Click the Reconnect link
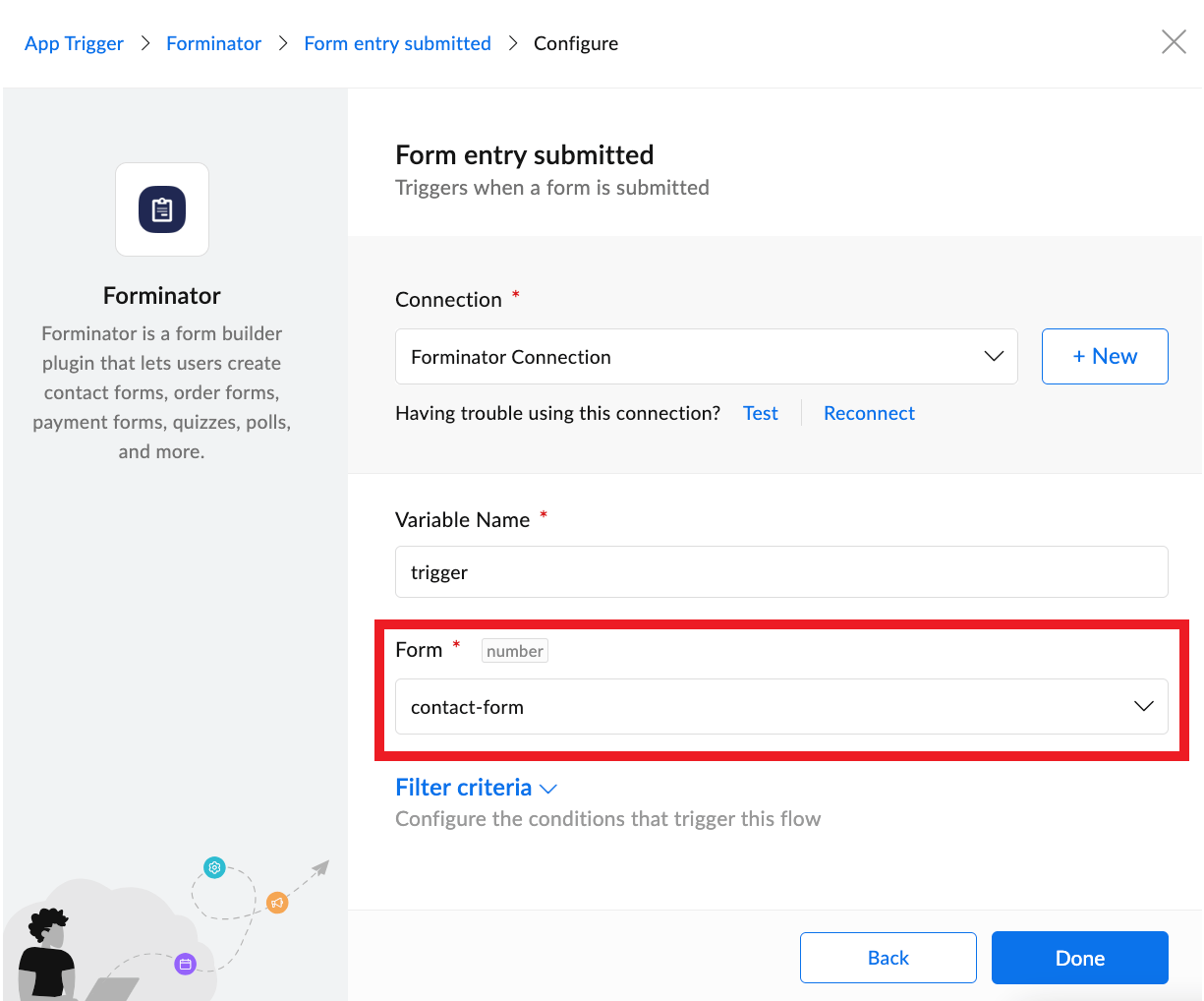Viewport: 1204px width, 1001px height. point(869,413)
